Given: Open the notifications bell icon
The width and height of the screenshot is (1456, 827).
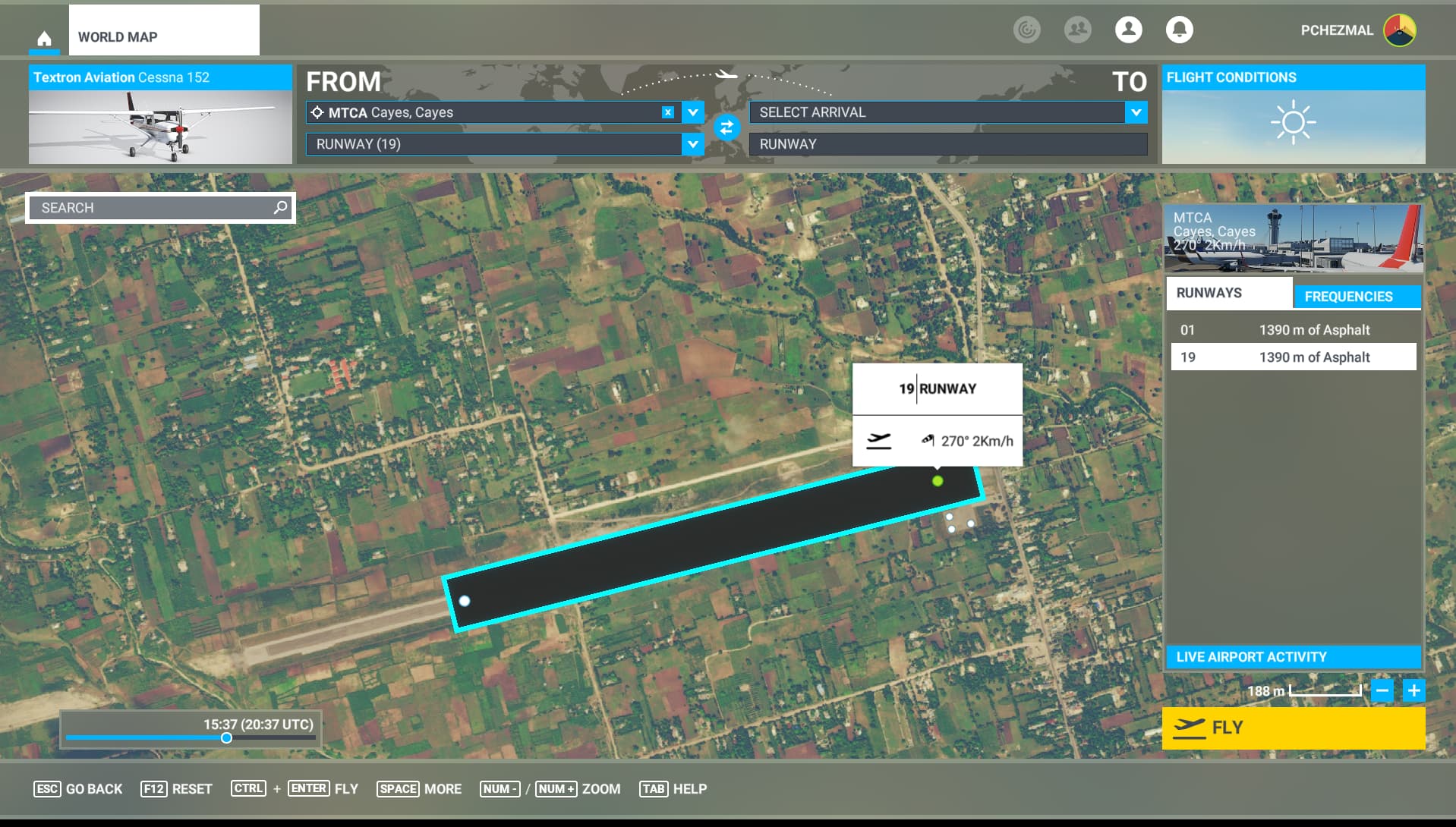Looking at the screenshot, I should click(1179, 30).
